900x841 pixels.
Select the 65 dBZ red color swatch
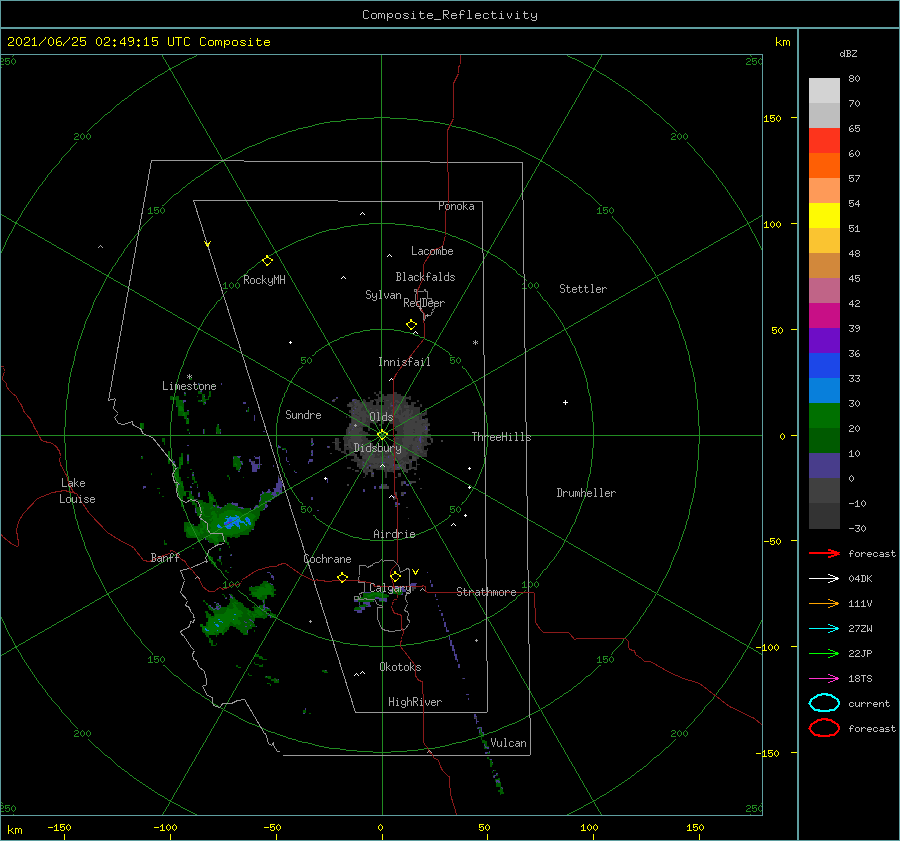[x=824, y=140]
